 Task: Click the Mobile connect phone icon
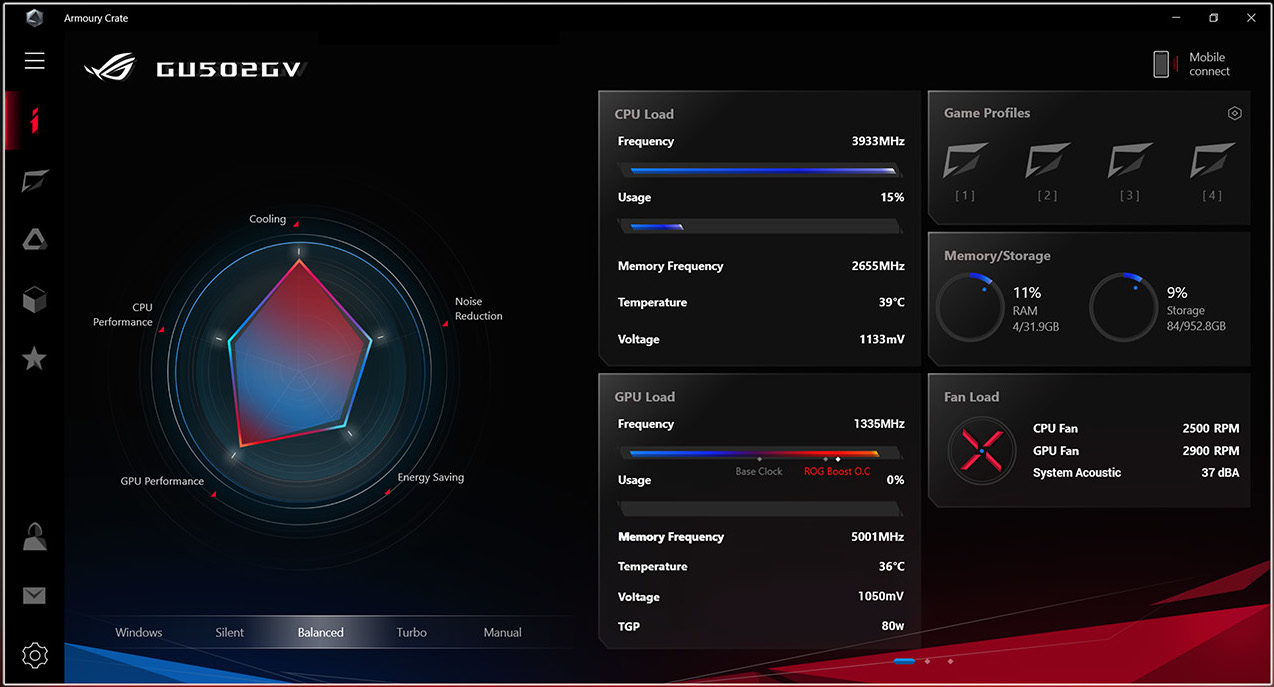1161,64
